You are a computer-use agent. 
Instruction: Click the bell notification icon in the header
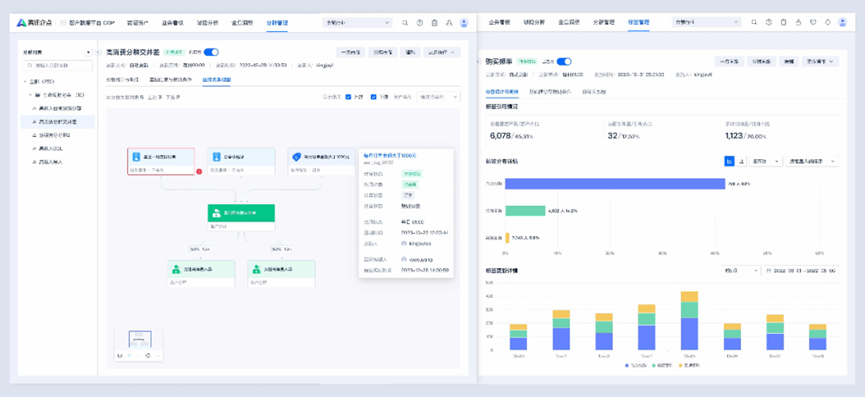tap(827, 23)
